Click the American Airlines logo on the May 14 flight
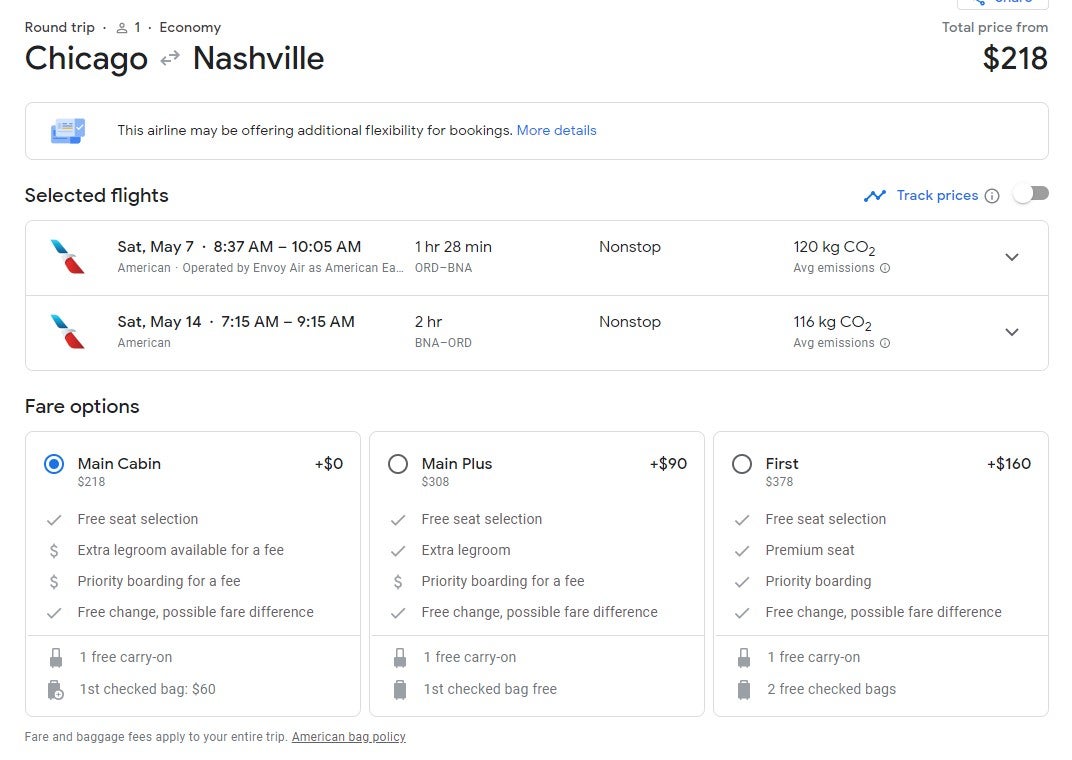Viewport: 1072px width, 760px height. click(x=66, y=332)
